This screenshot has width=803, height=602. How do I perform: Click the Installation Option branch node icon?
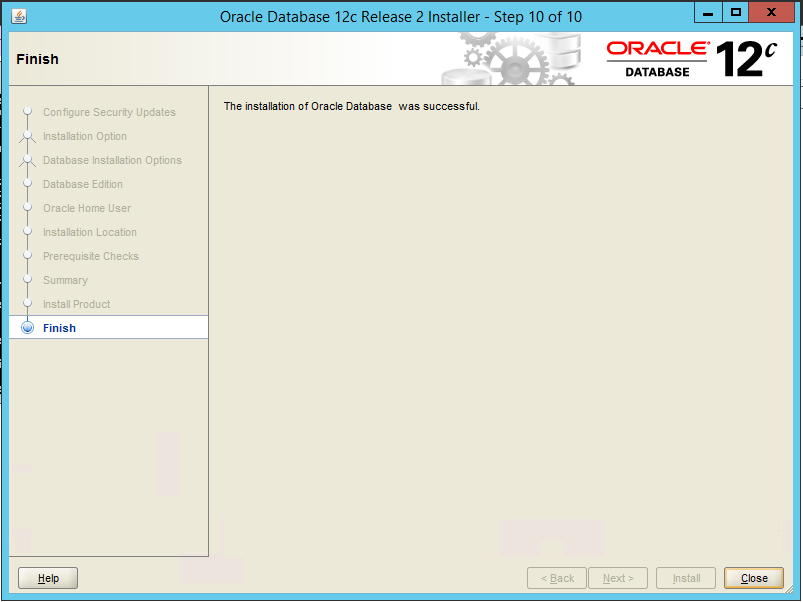pos(28,136)
